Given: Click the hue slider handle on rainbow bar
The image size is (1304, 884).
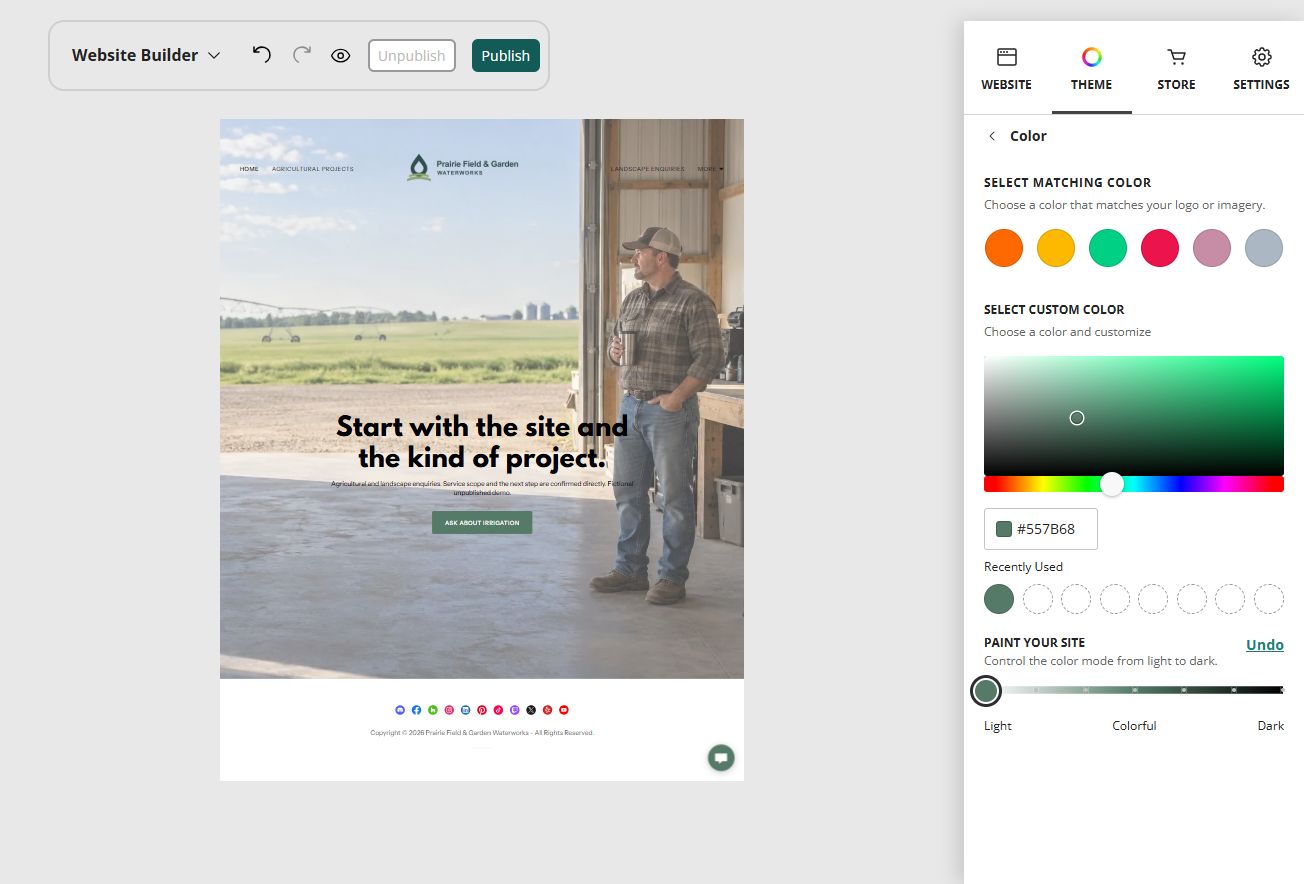Looking at the screenshot, I should 1112,484.
